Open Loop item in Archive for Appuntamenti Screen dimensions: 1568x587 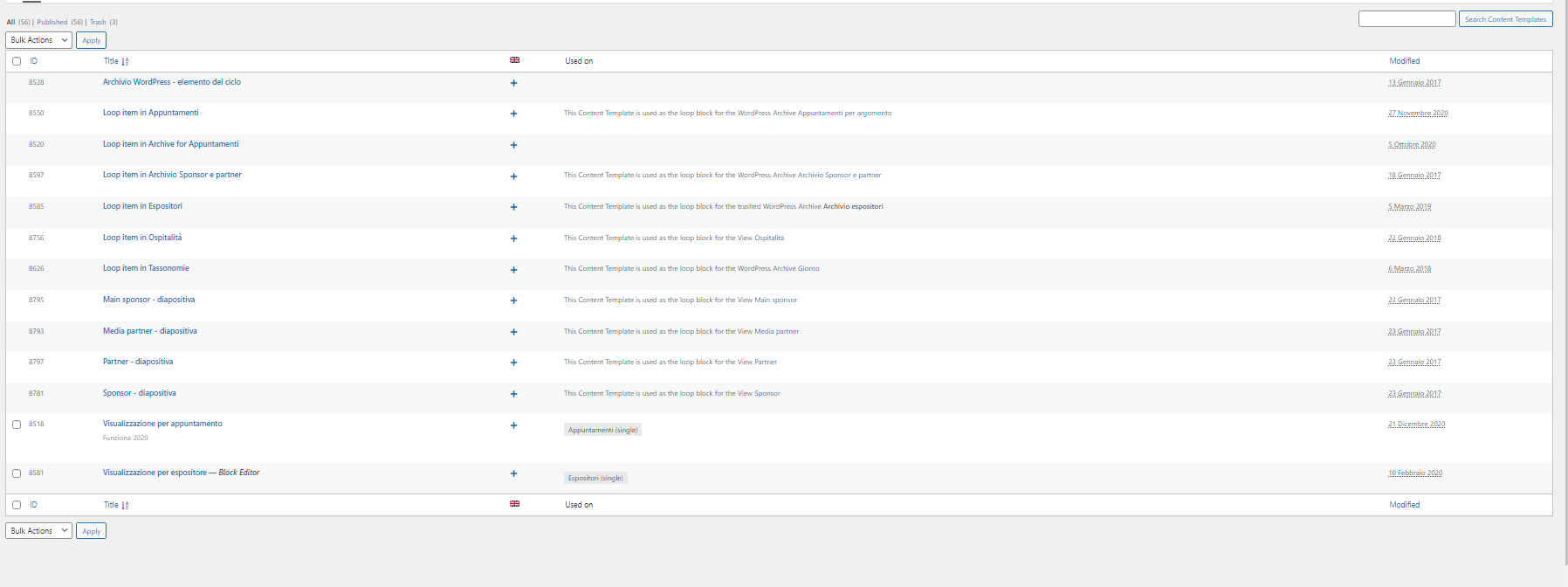[171, 144]
